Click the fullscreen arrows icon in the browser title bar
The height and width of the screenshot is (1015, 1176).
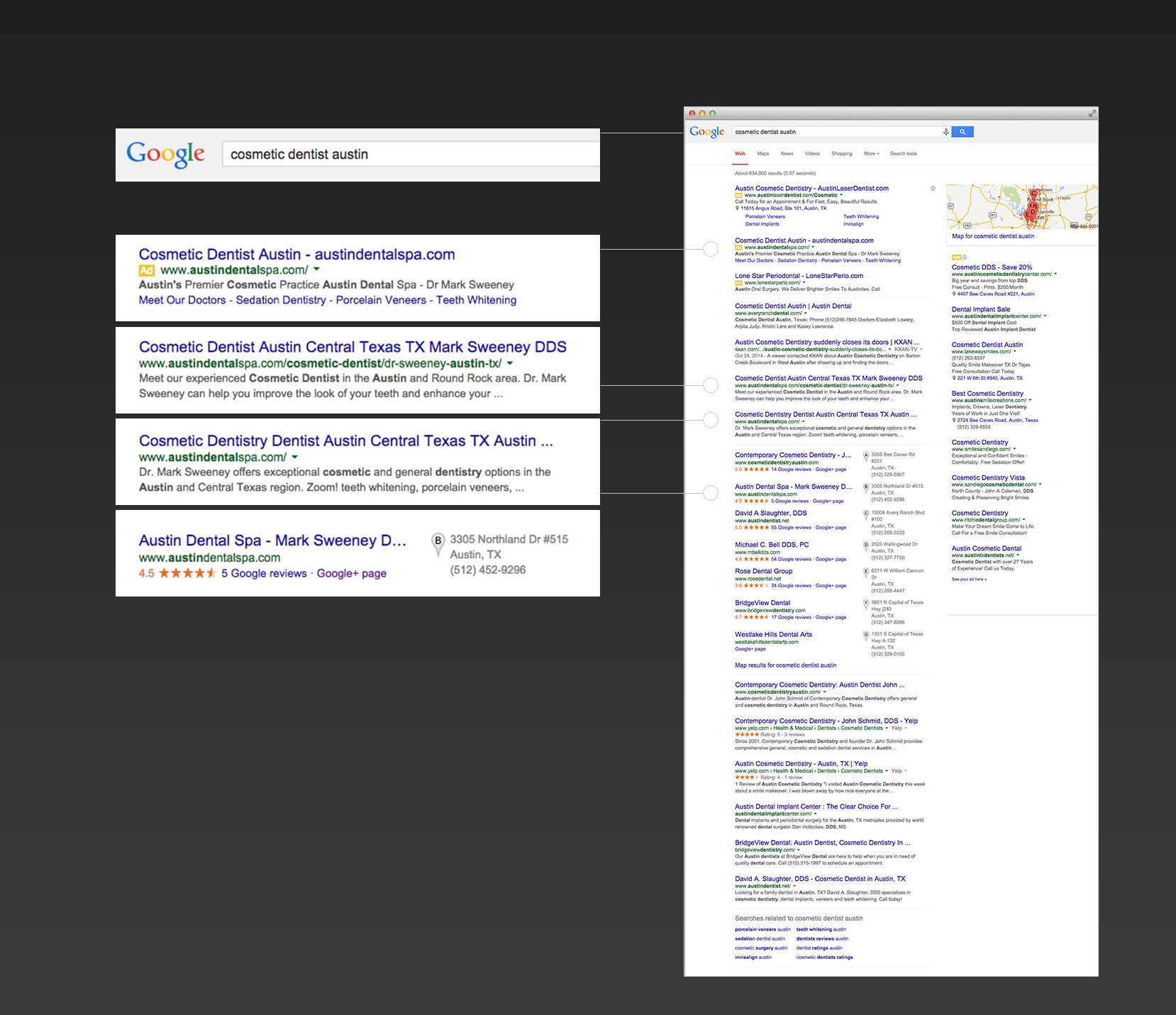tap(1092, 113)
